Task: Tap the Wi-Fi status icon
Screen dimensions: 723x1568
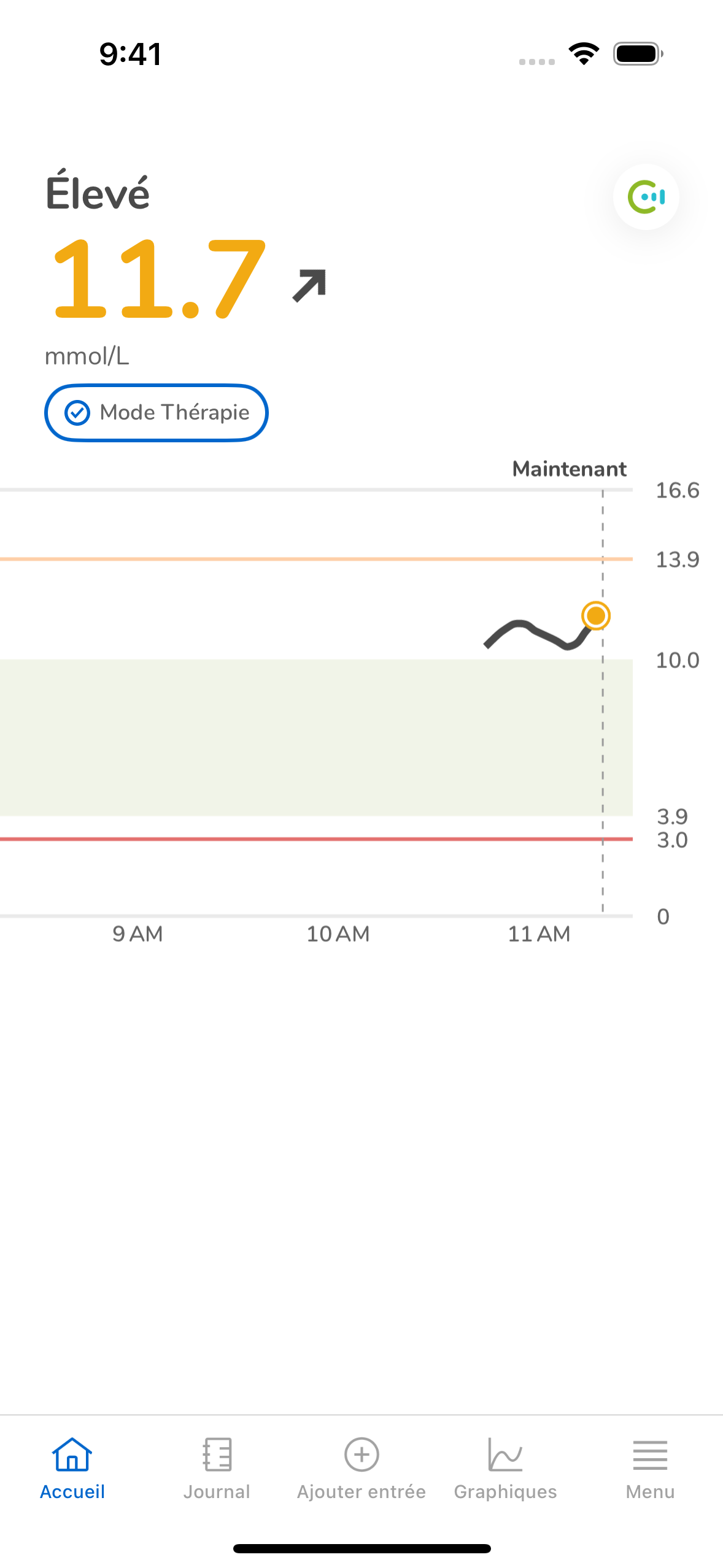Action: click(584, 54)
